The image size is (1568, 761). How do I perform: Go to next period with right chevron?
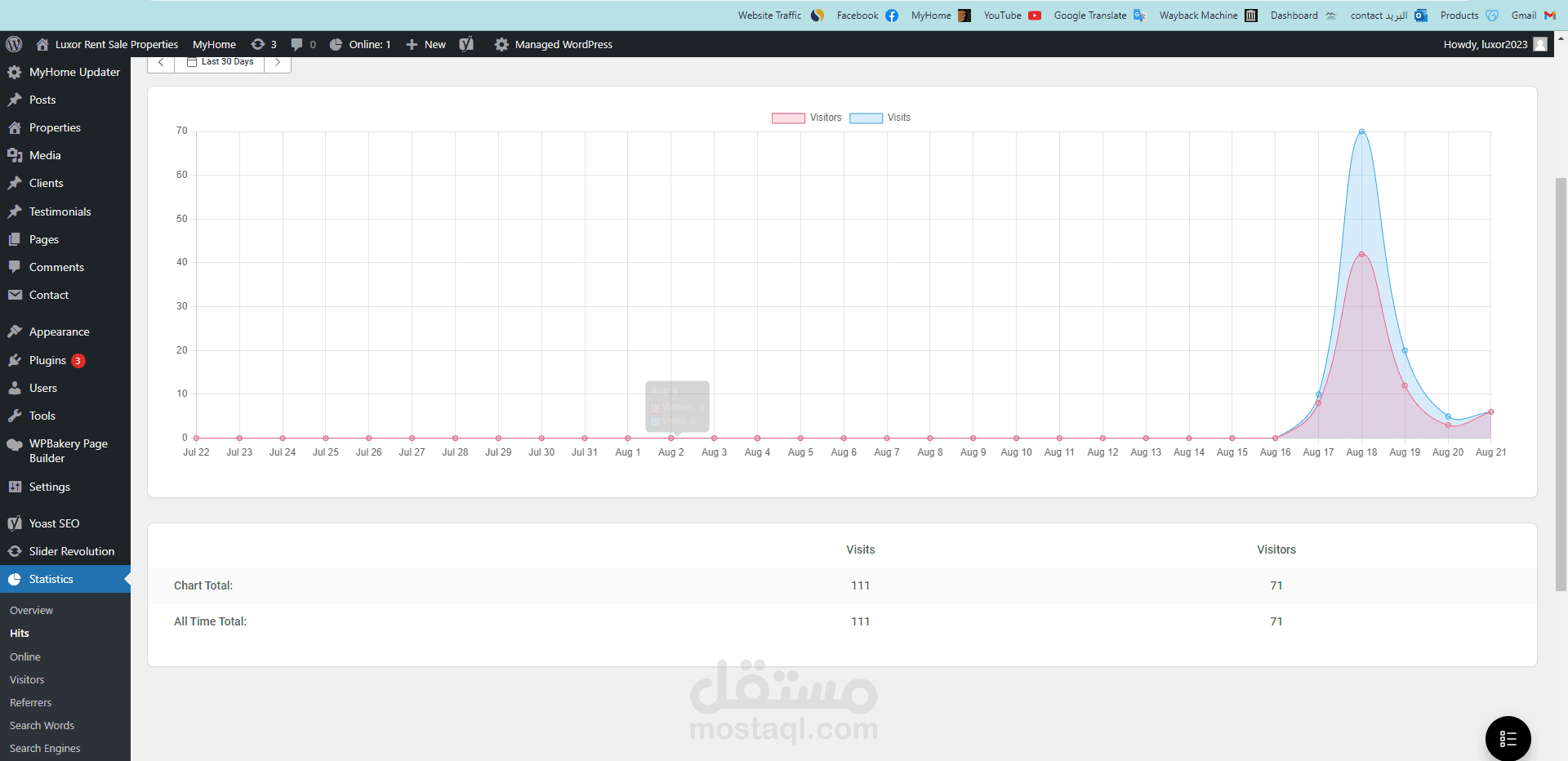278,63
